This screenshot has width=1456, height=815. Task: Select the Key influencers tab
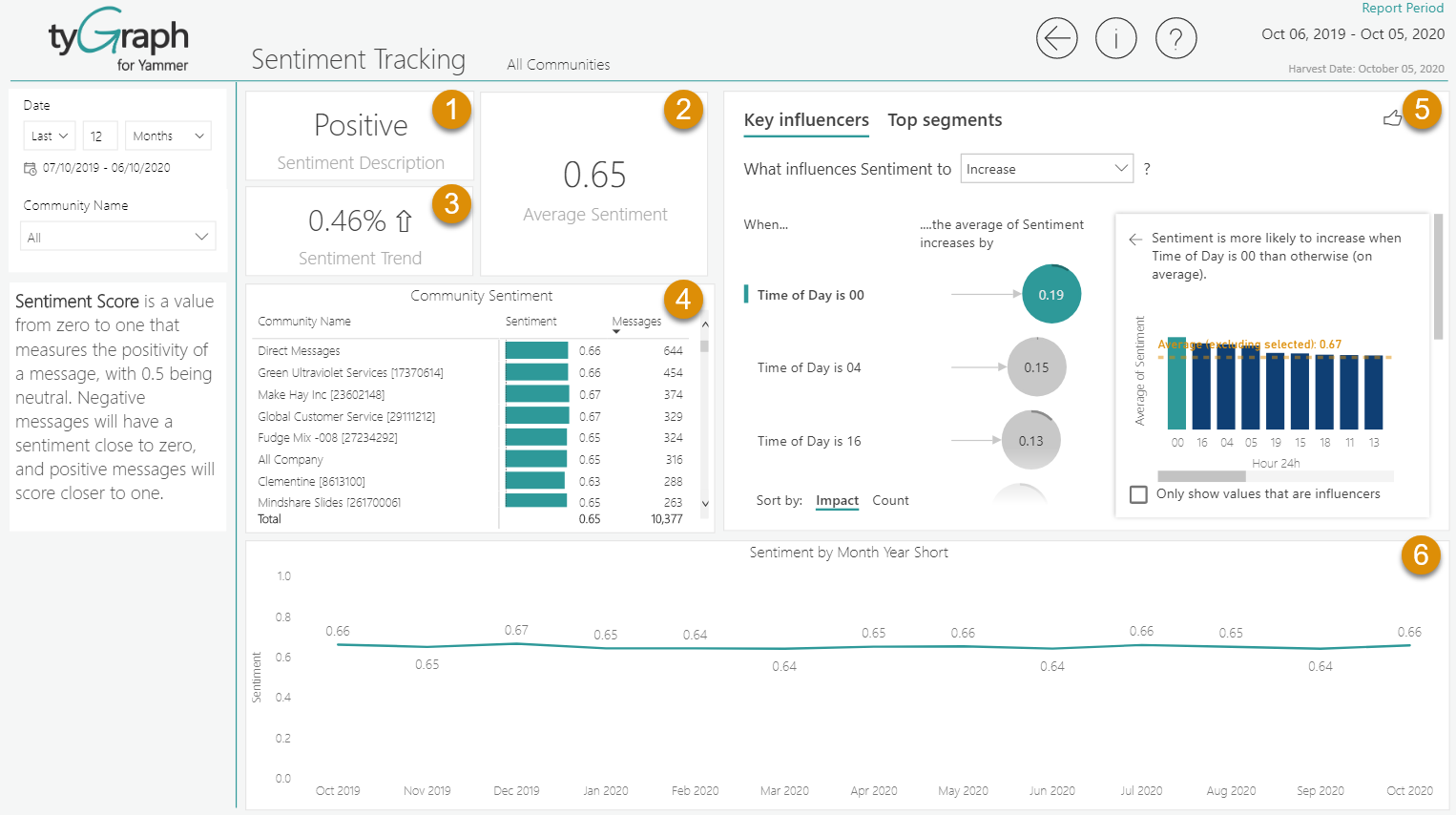(x=806, y=120)
